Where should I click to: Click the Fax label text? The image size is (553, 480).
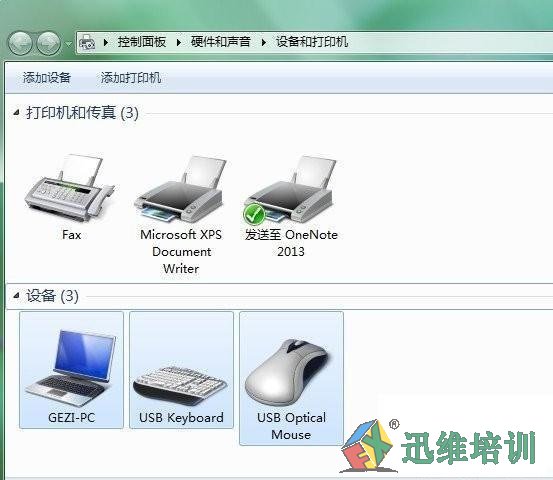72,235
